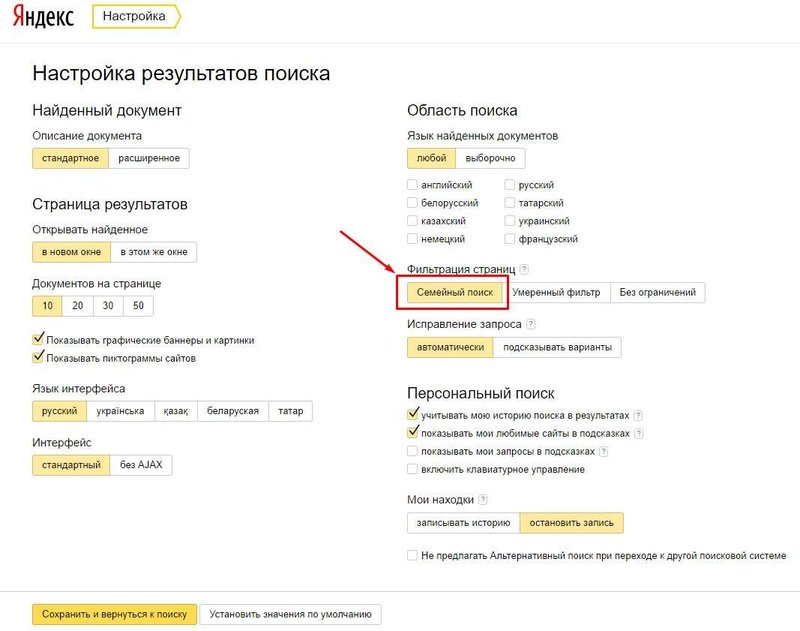Open help for favorite sites option

coord(638,433)
